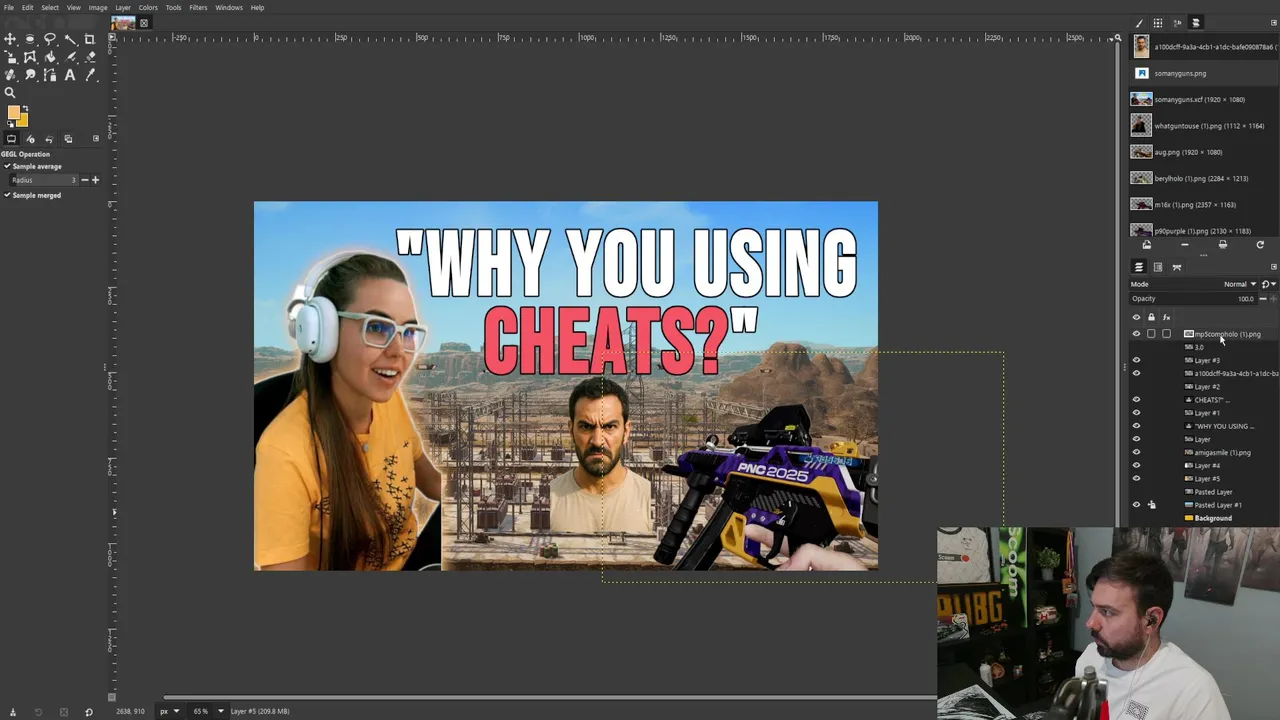
Task: Swap foreground and background colors
Action: point(25,108)
